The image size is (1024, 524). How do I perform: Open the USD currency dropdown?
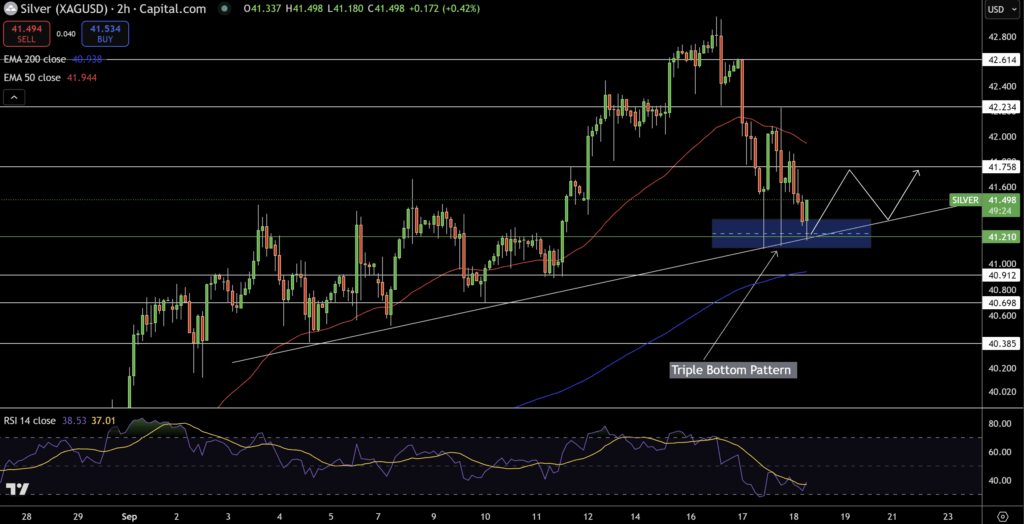click(1000, 9)
